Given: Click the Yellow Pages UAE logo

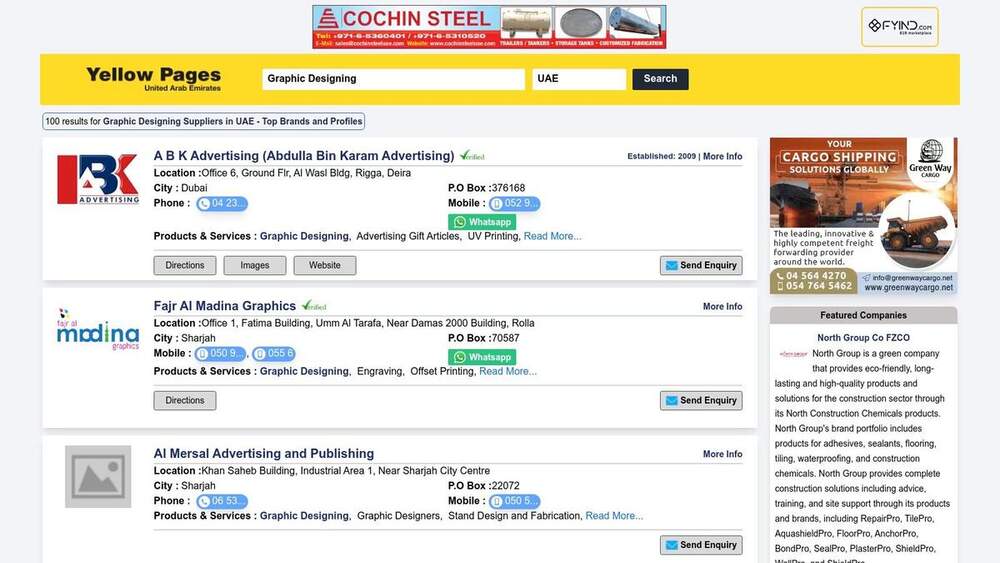Looking at the screenshot, I should pyautogui.click(x=153, y=78).
